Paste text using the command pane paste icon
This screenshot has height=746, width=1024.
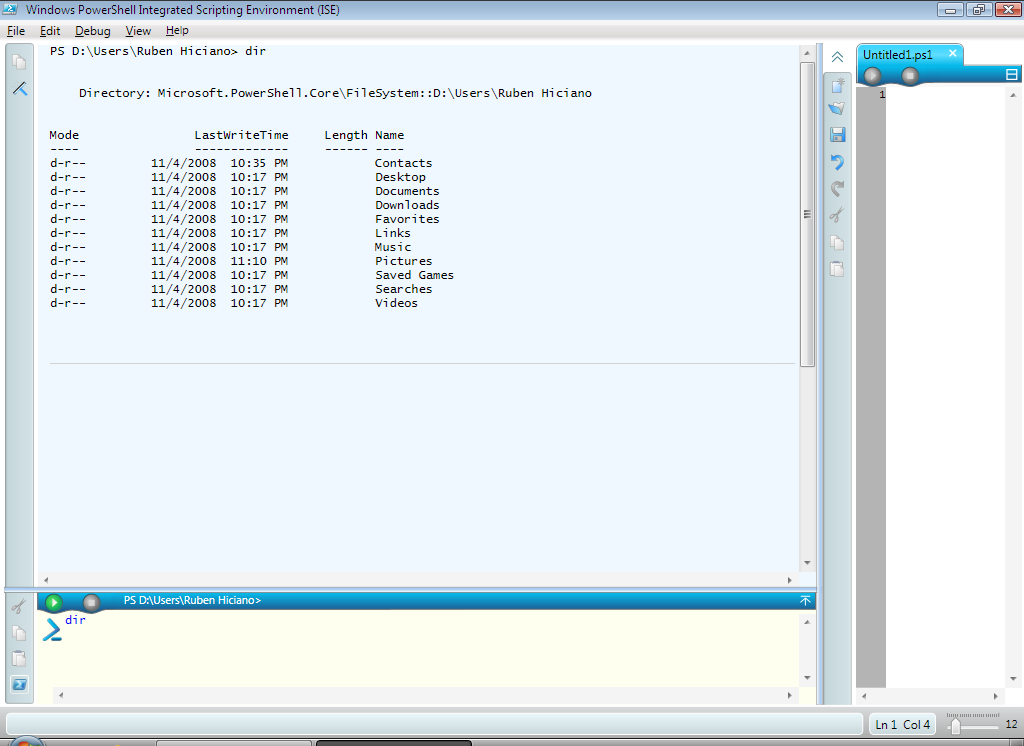19,658
